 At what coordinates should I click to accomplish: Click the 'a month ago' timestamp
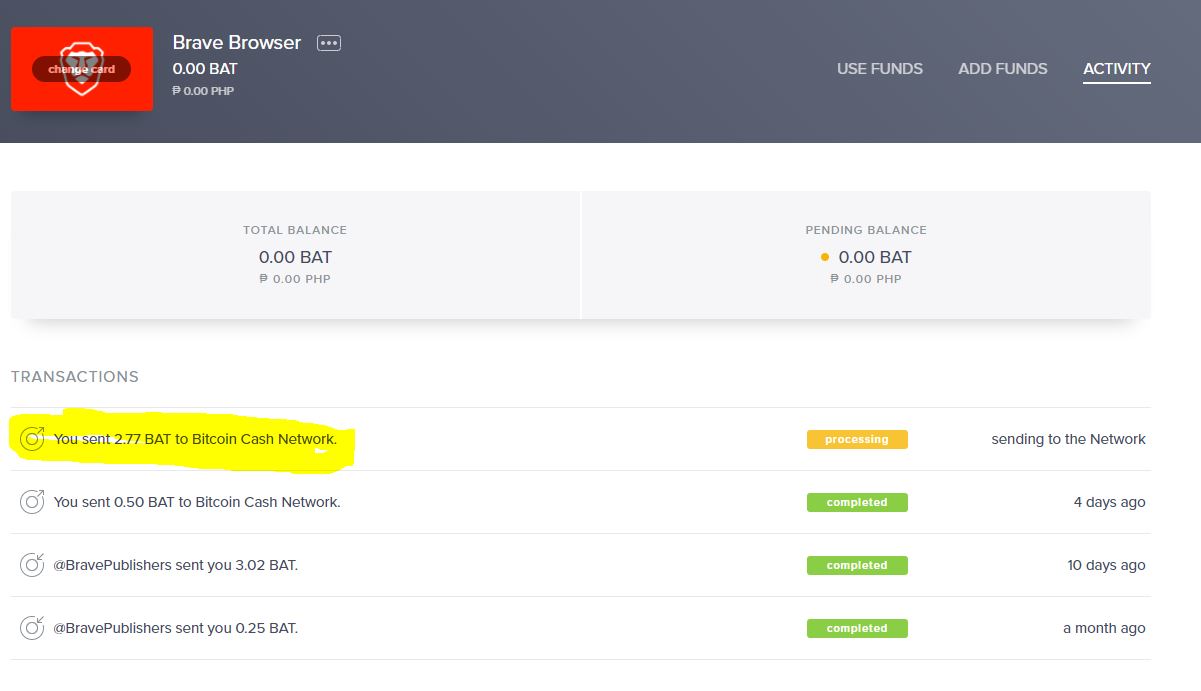1104,628
